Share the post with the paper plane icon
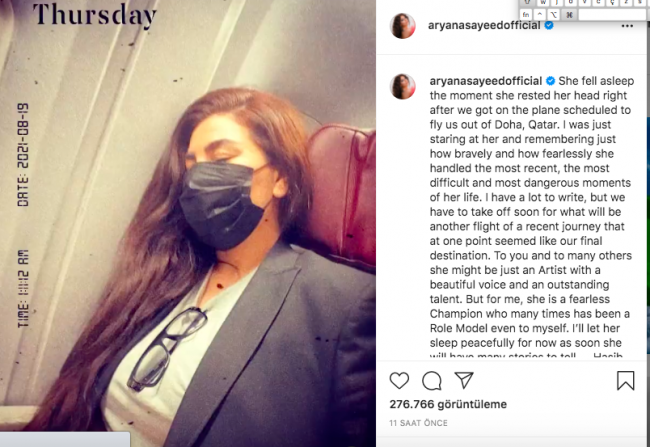Image resolution: width=650 pixels, height=447 pixels. (x=464, y=380)
